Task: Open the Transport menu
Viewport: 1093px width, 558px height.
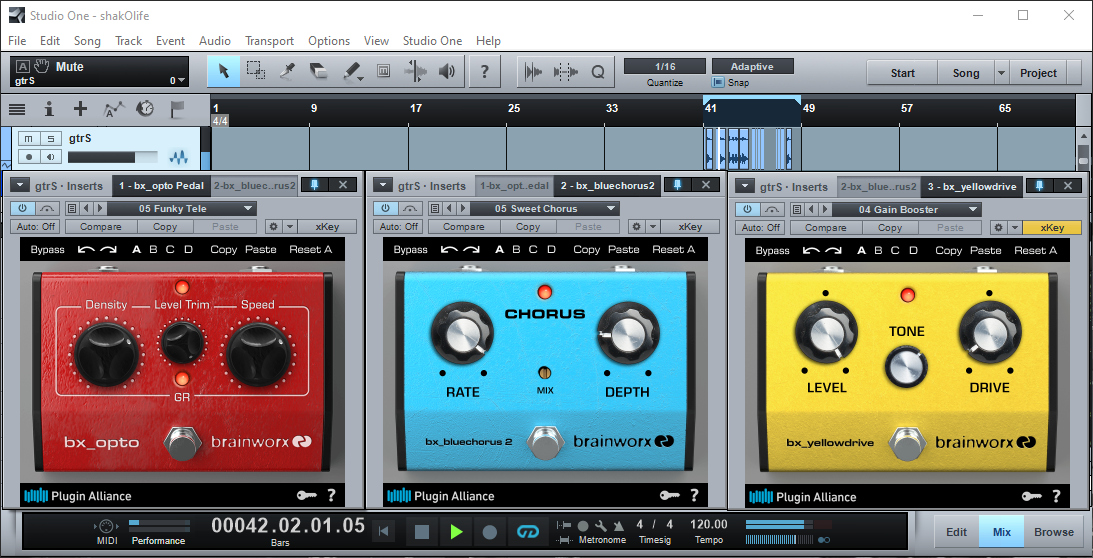Action: (x=269, y=40)
